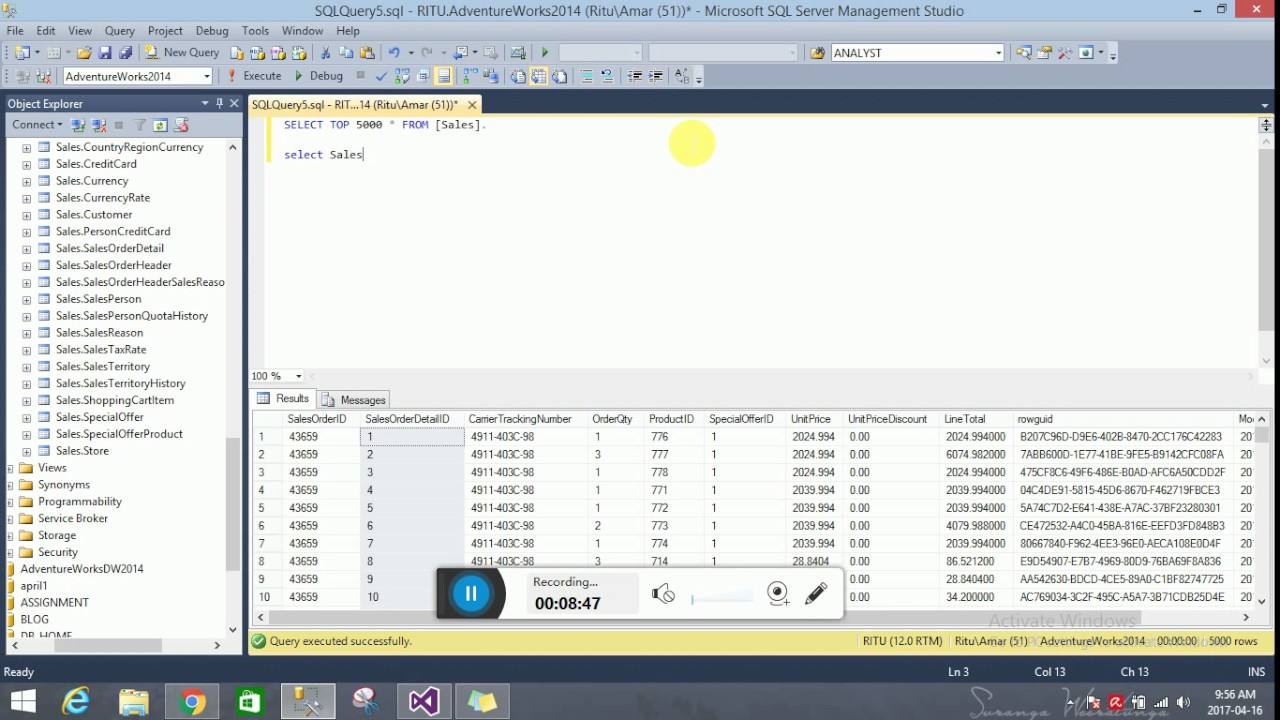Image resolution: width=1280 pixels, height=720 pixels.
Task: Click the Refresh icon in Object Explorer
Action: coord(160,125)
